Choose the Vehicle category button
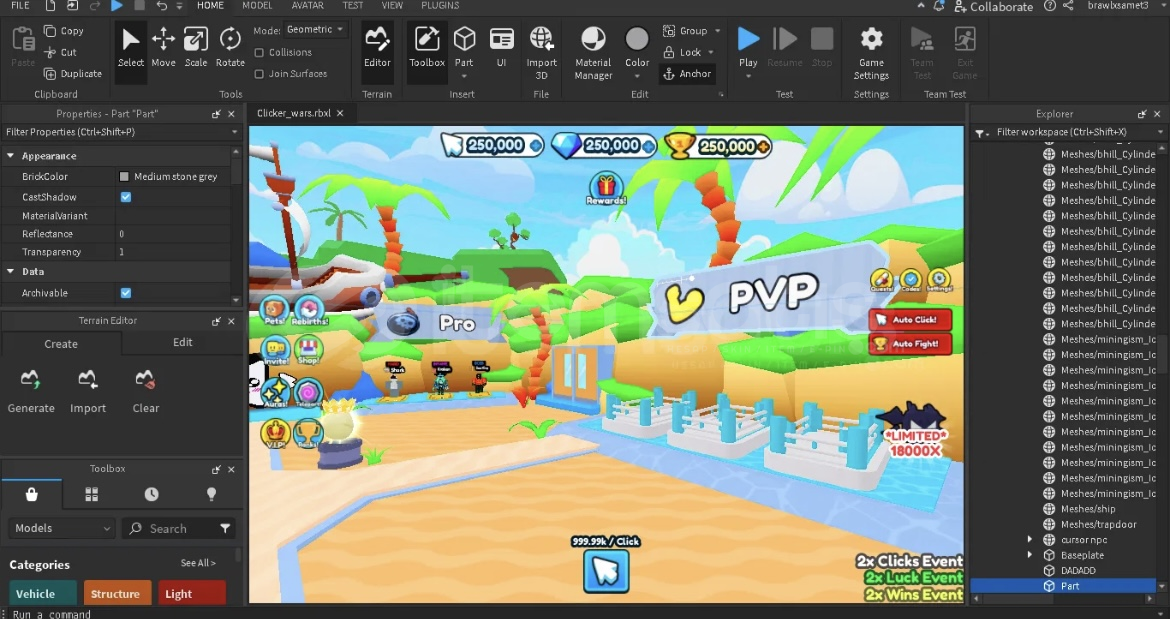 point(43,594)
